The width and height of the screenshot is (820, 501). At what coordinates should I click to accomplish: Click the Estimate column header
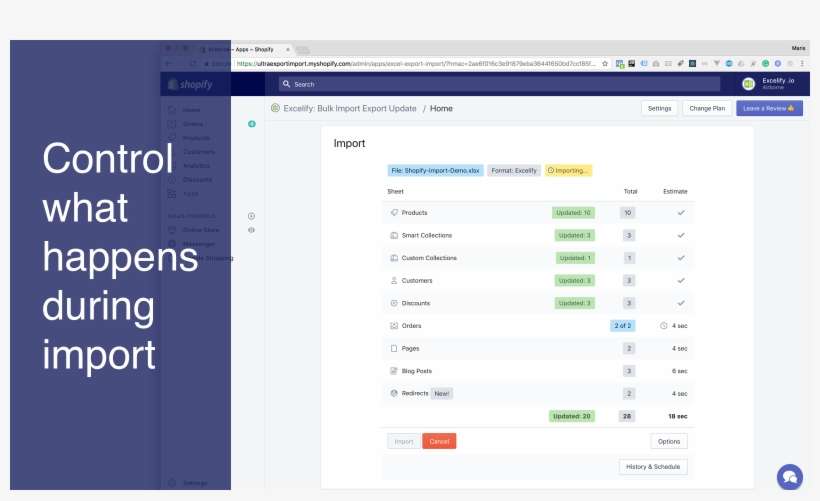pos(675,191)
